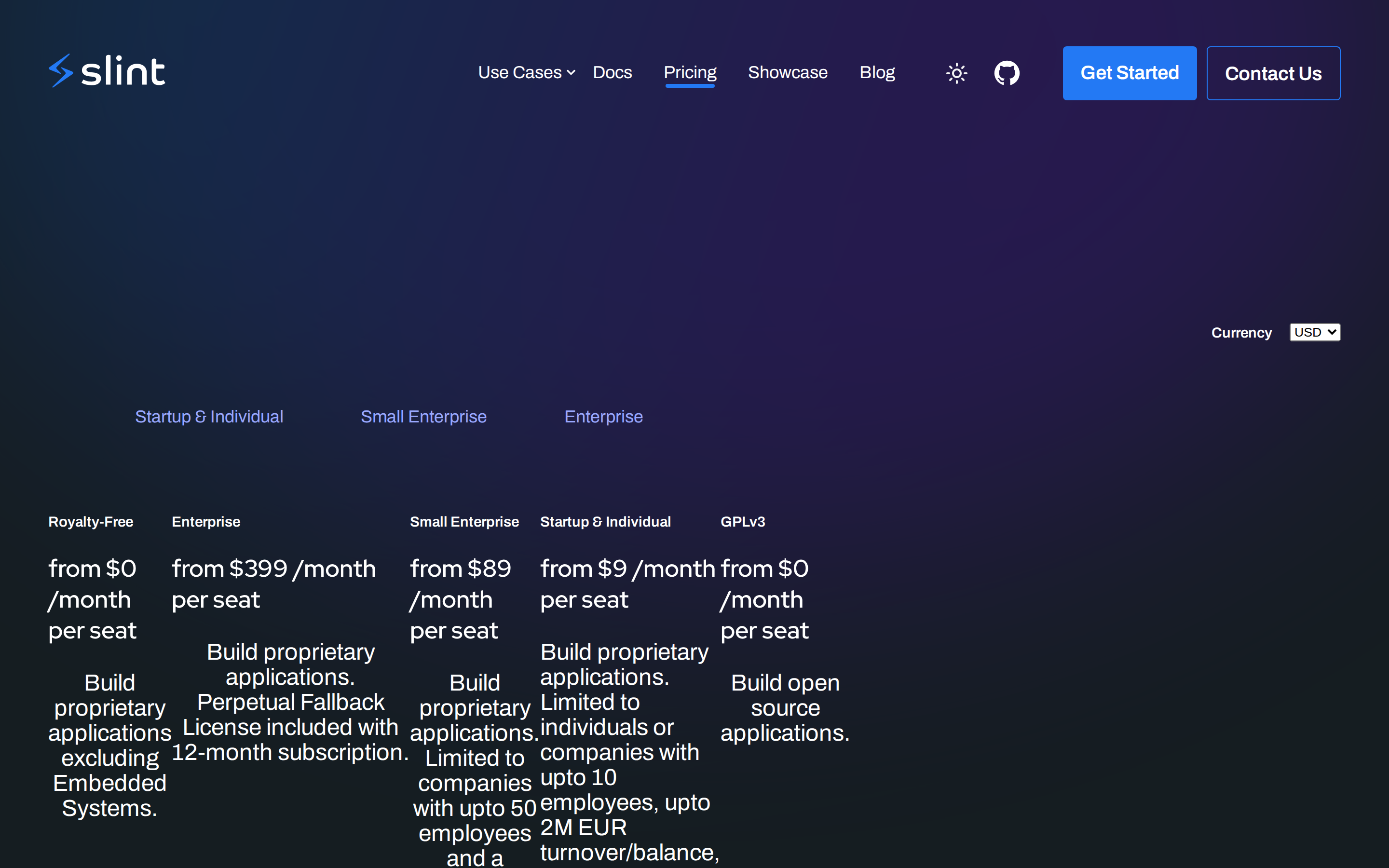Image resolution: width=1389 pixels, height=868 pixels.
Task: Open the Docs page
Action: pos(612,72)
